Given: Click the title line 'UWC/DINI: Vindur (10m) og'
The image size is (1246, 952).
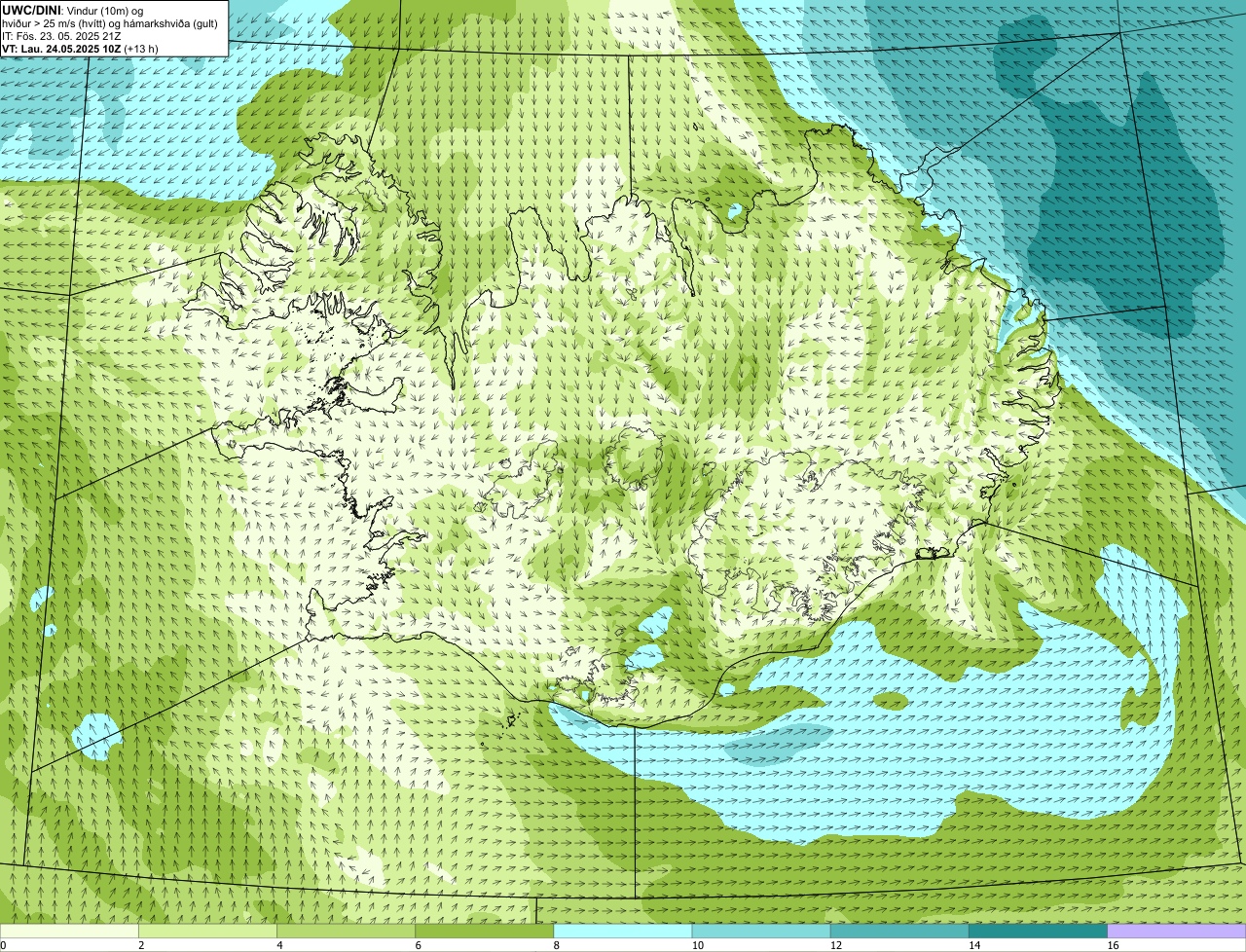Looking at the screenshot, I should pos(73,10).
